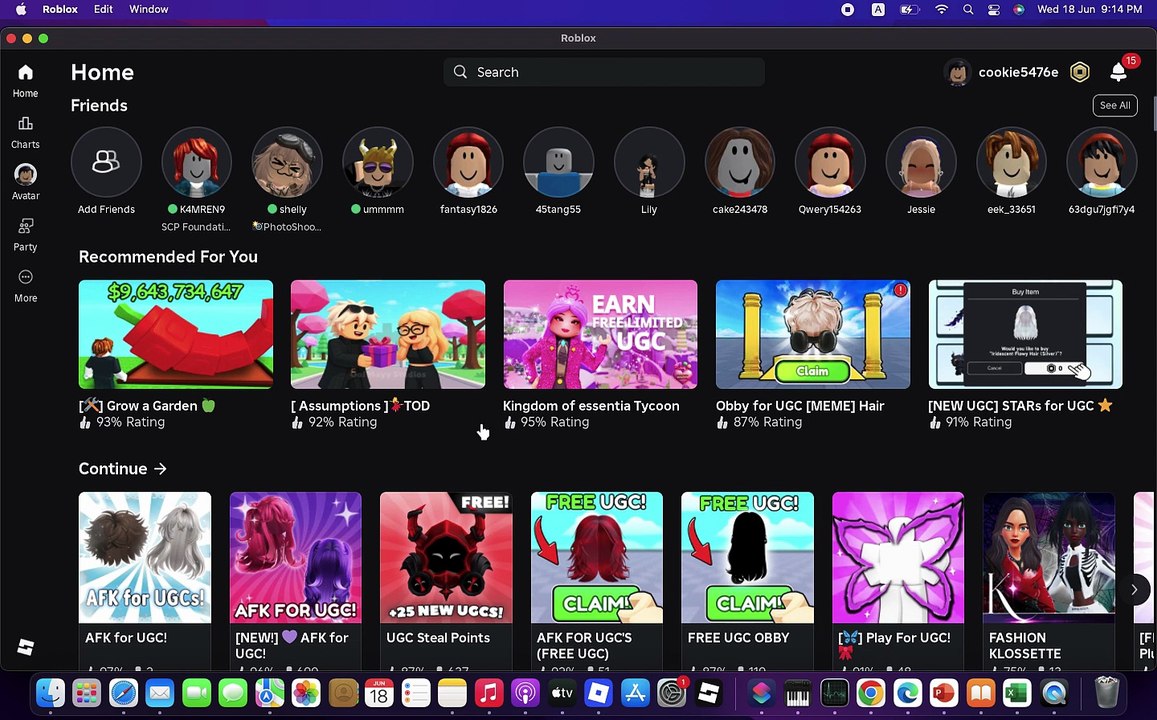Open friend Lily's avatar
1157x720 pixels.
click(x=649, y=162)
